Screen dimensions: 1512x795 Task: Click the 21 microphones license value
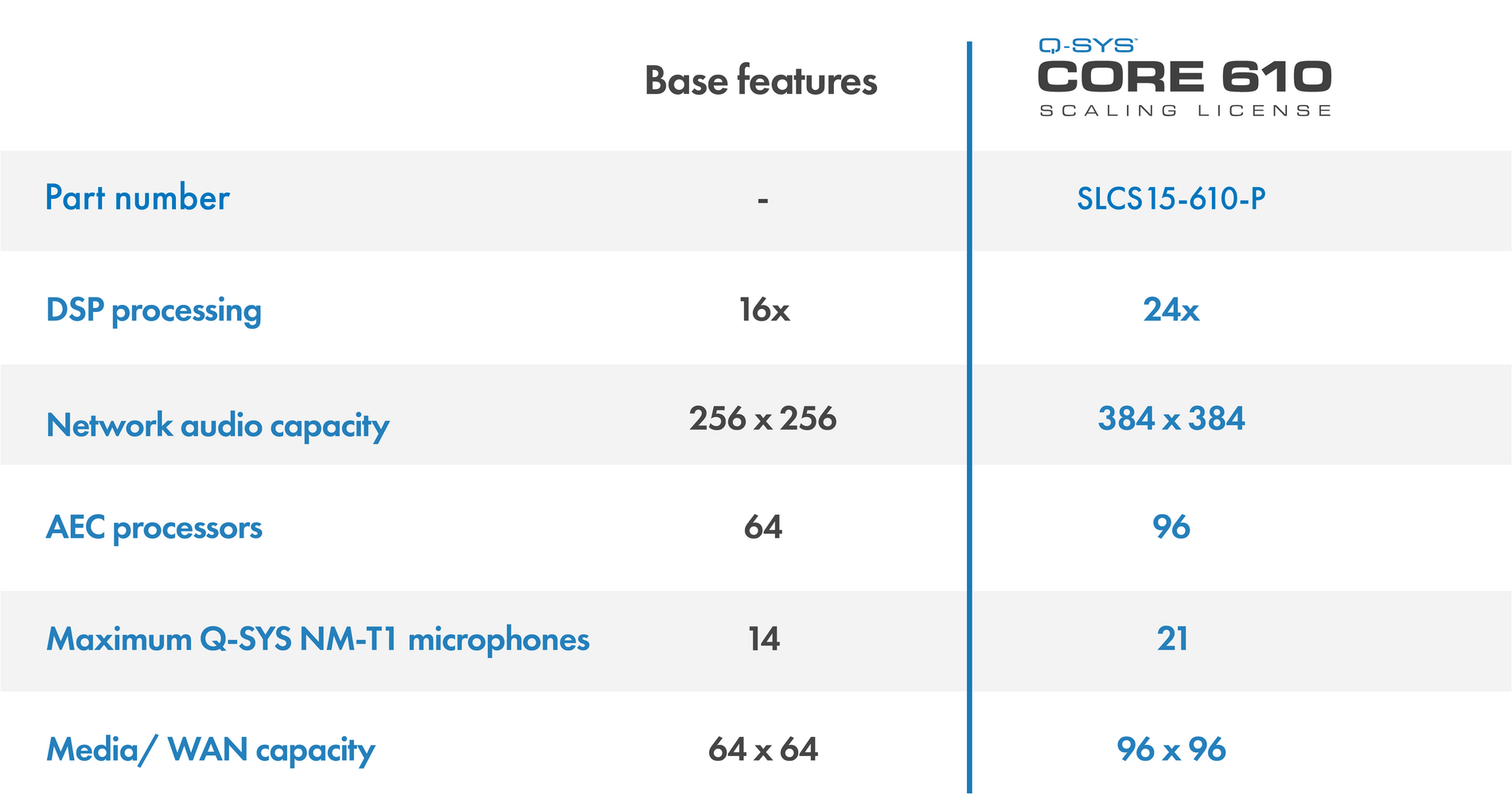click(1172, 639)
